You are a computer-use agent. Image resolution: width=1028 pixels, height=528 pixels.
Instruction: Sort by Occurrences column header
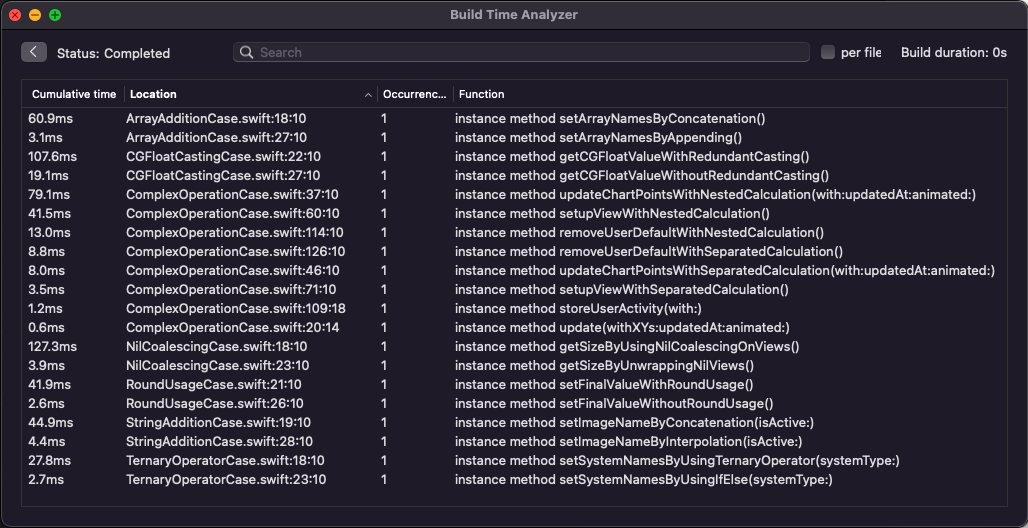[414, 95]
